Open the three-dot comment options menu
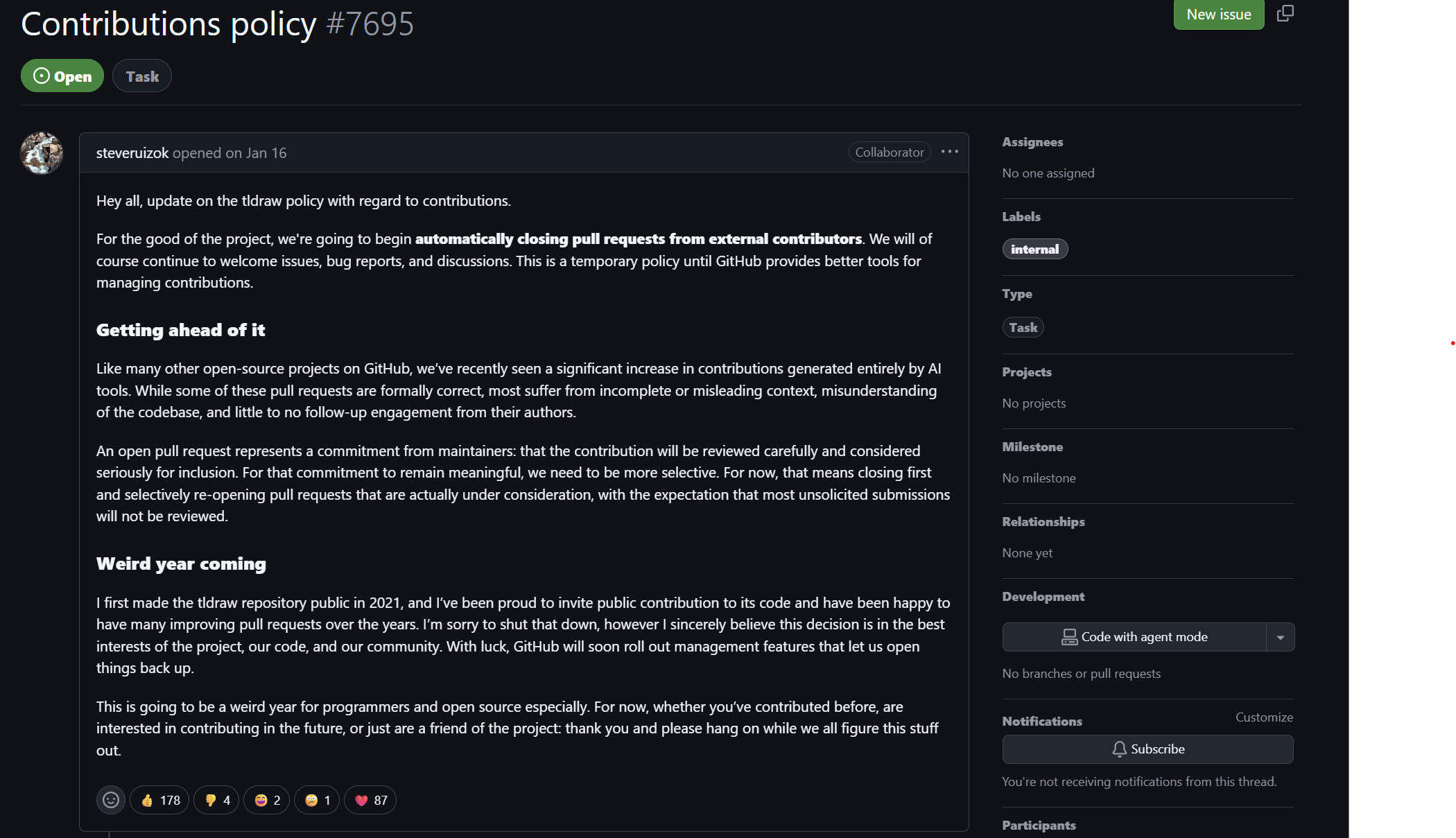1456x838 pixels. point(950,152)
